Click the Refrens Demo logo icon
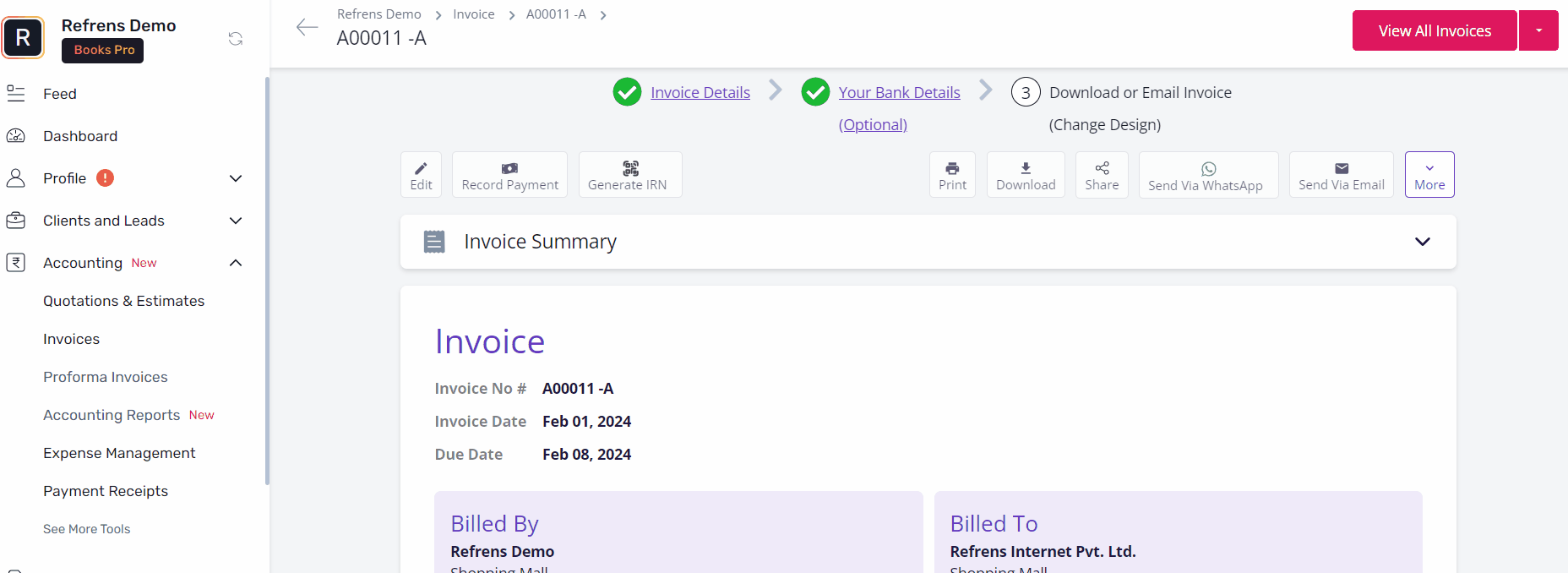 click(x=23, y=37)
